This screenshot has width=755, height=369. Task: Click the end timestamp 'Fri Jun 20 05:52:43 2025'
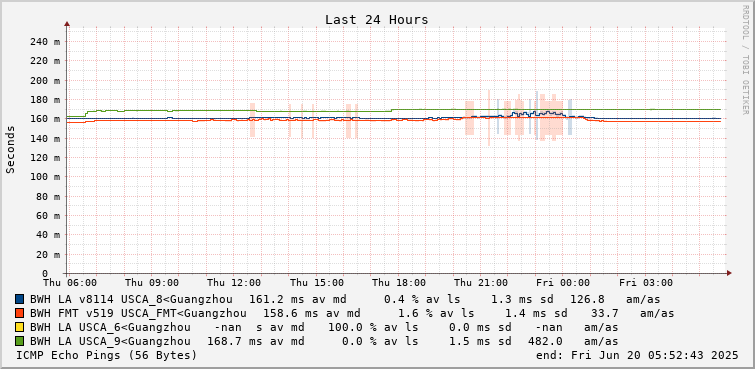655,356
